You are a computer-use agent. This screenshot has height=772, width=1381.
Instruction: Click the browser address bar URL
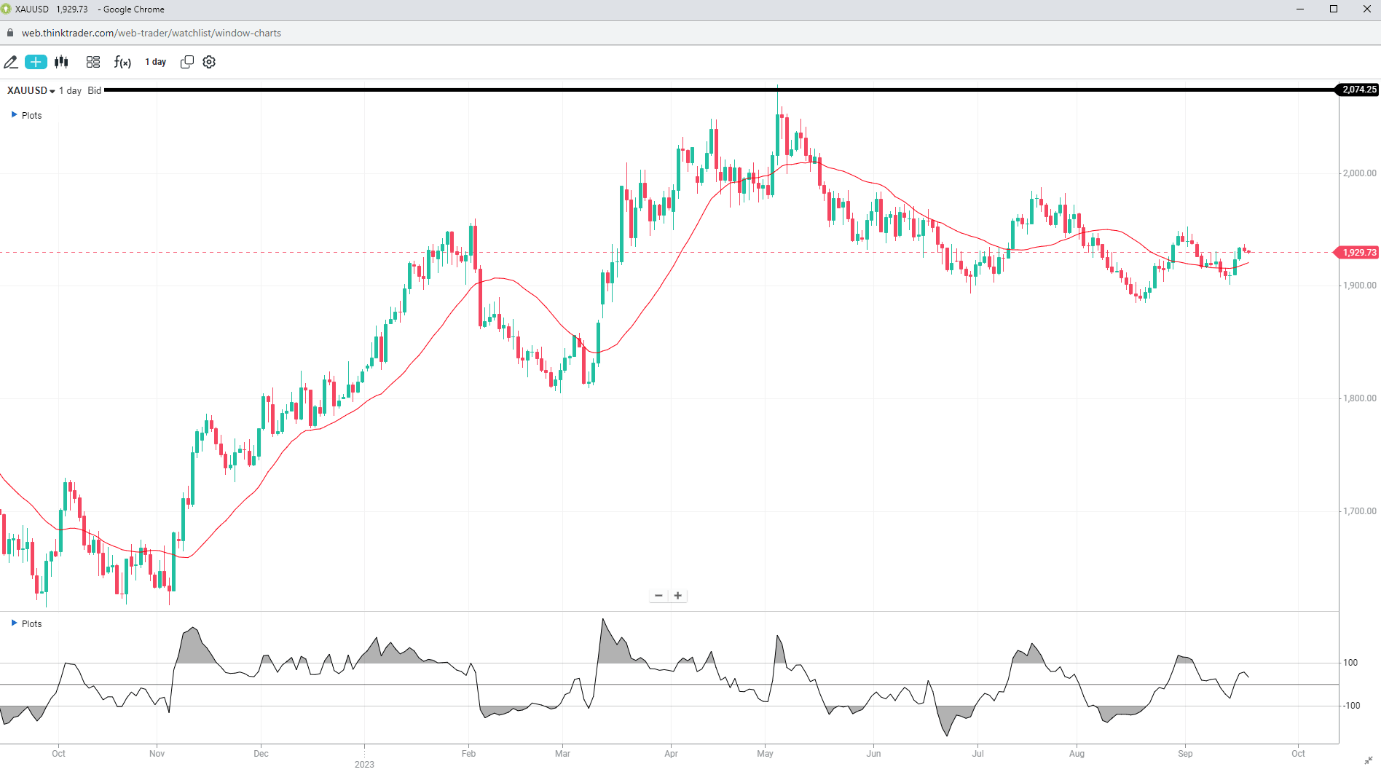tap(151, 33)
